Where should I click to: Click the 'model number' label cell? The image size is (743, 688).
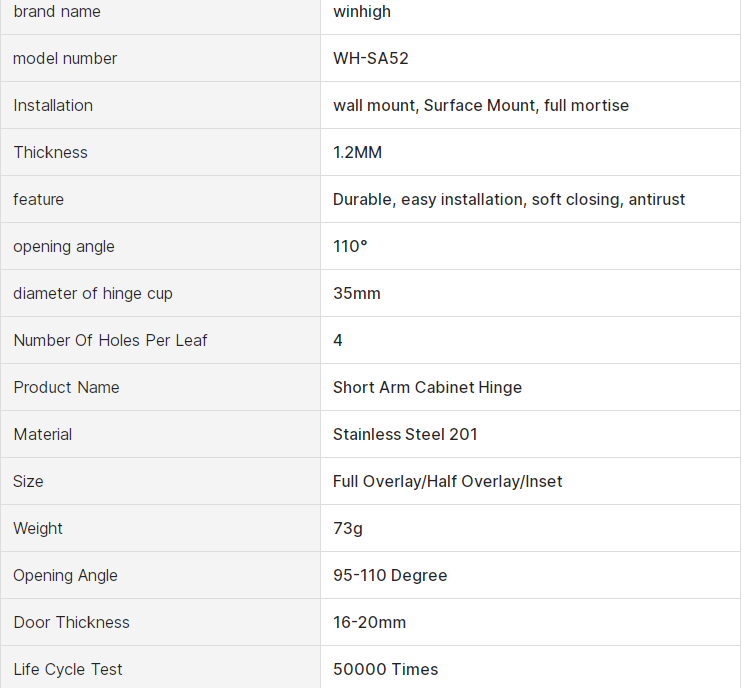click(x=65, y=59)
